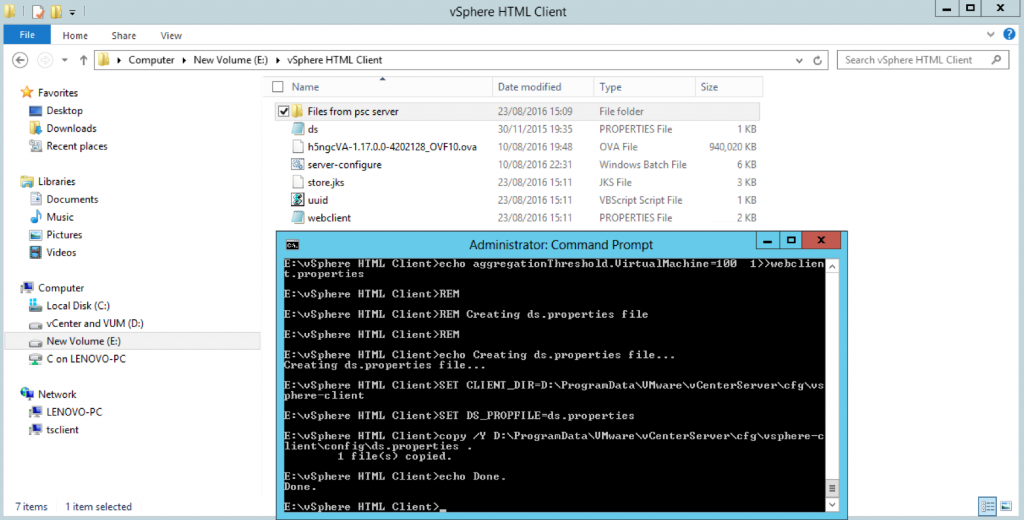Click the Command Prompt scrollbar thumb
Screen dimensions: 1024x520
(x=832, y=488)
